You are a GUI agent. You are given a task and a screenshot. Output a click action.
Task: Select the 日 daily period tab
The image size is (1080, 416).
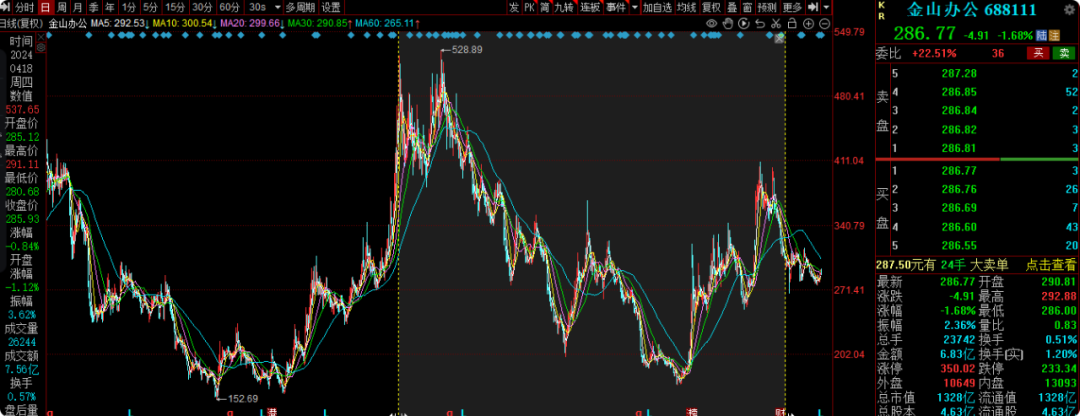(45, 7)
